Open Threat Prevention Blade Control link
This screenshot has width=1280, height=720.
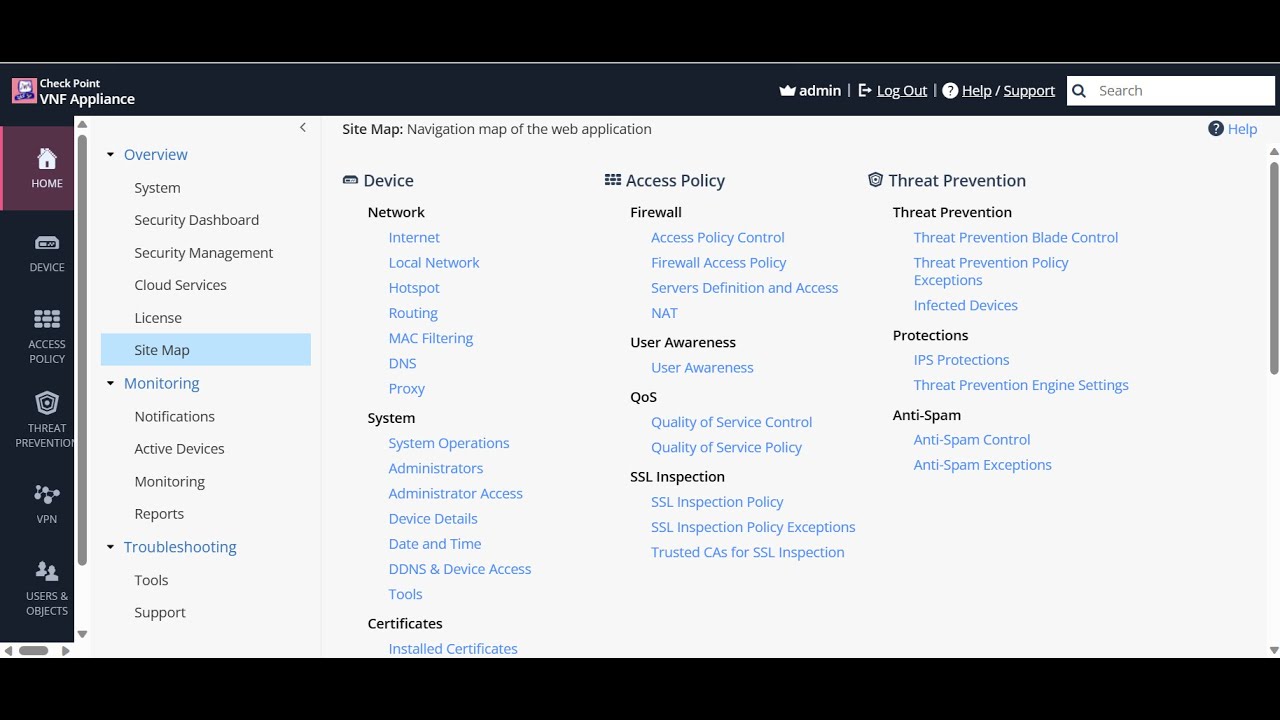point(1016,238)
